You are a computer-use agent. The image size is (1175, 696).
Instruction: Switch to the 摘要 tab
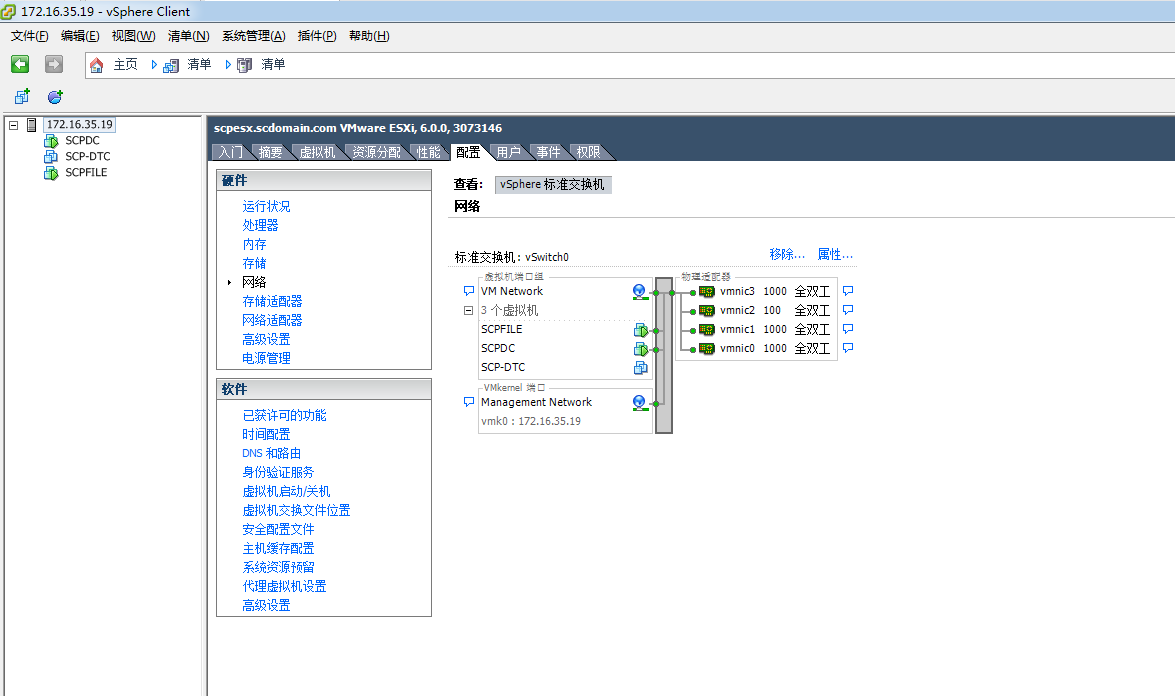(271, 152)
